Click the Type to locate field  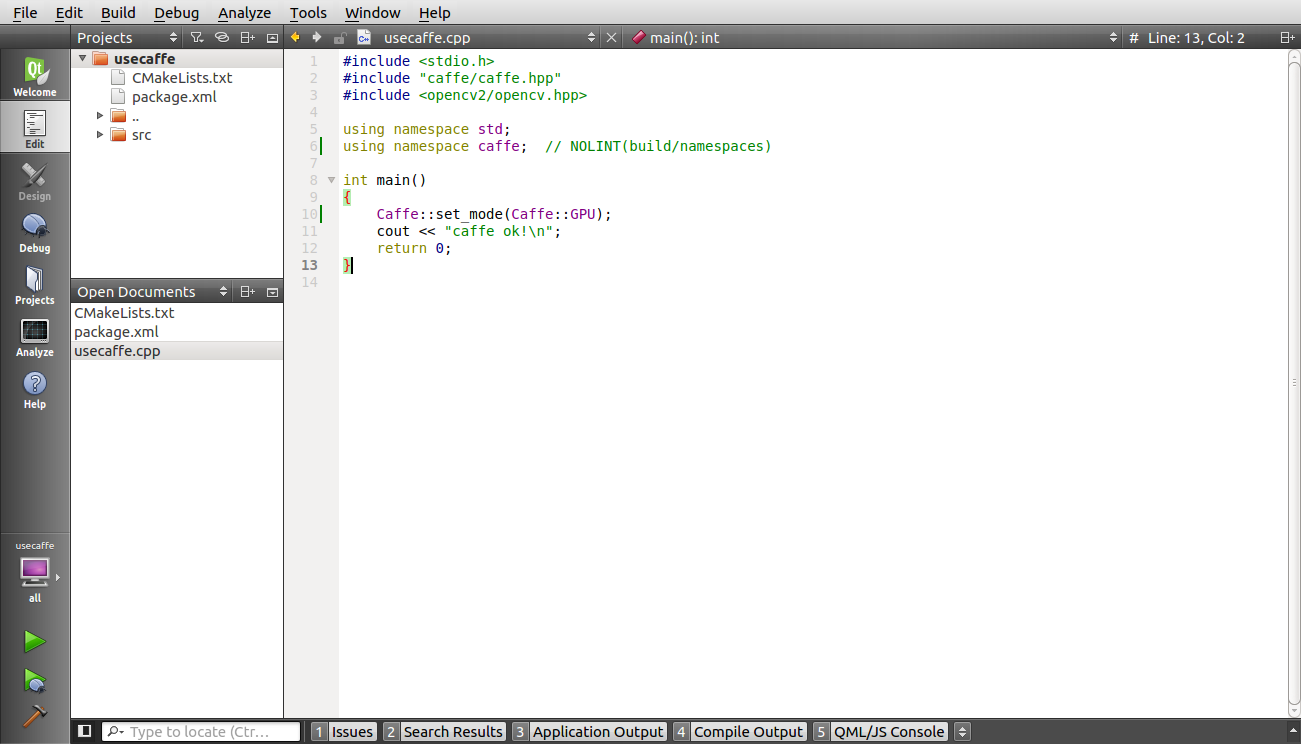(200, 732)
